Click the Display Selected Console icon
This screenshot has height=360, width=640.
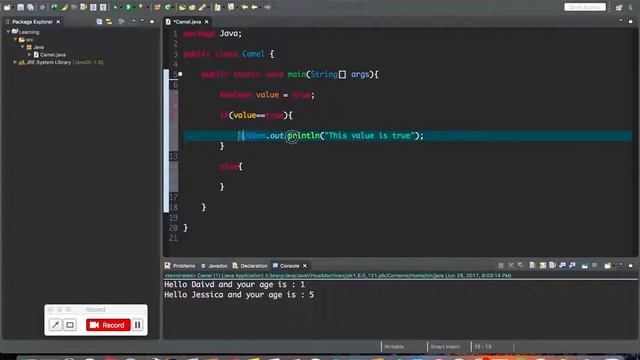tap(594, 265)
